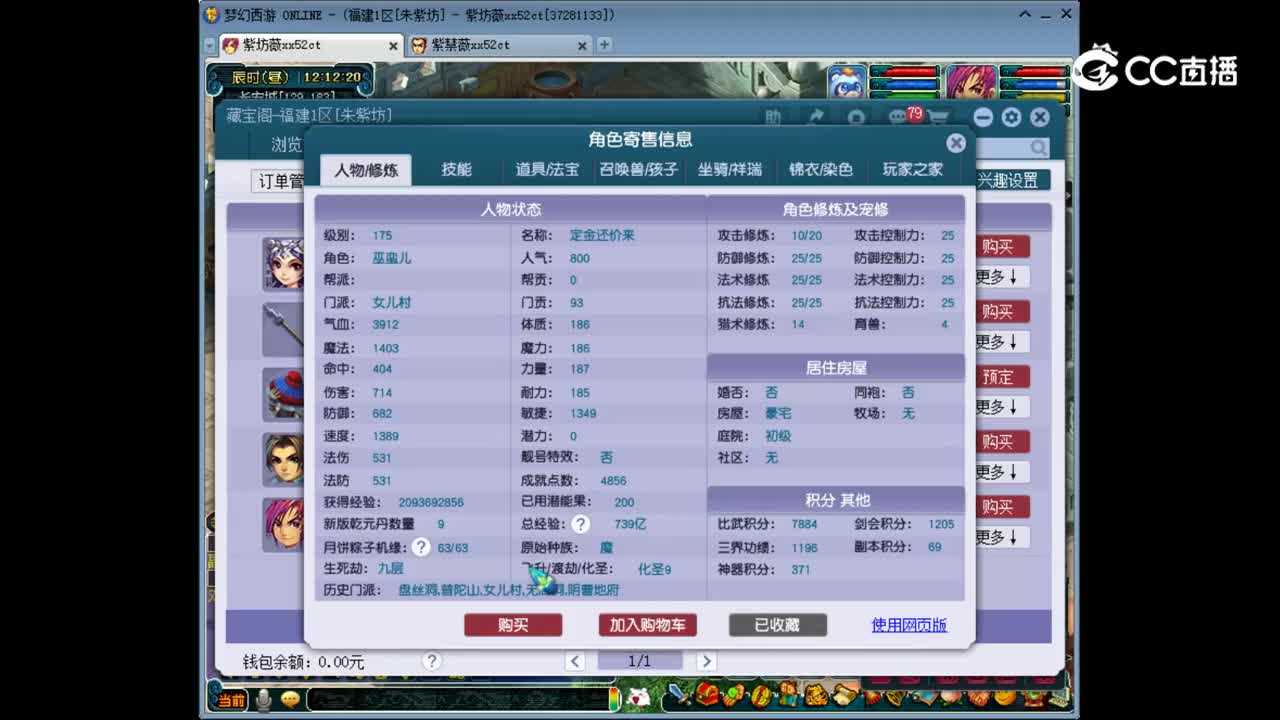Click the pet portrait at top right
The image size is (1280, 720).
(x=847, y=82)
